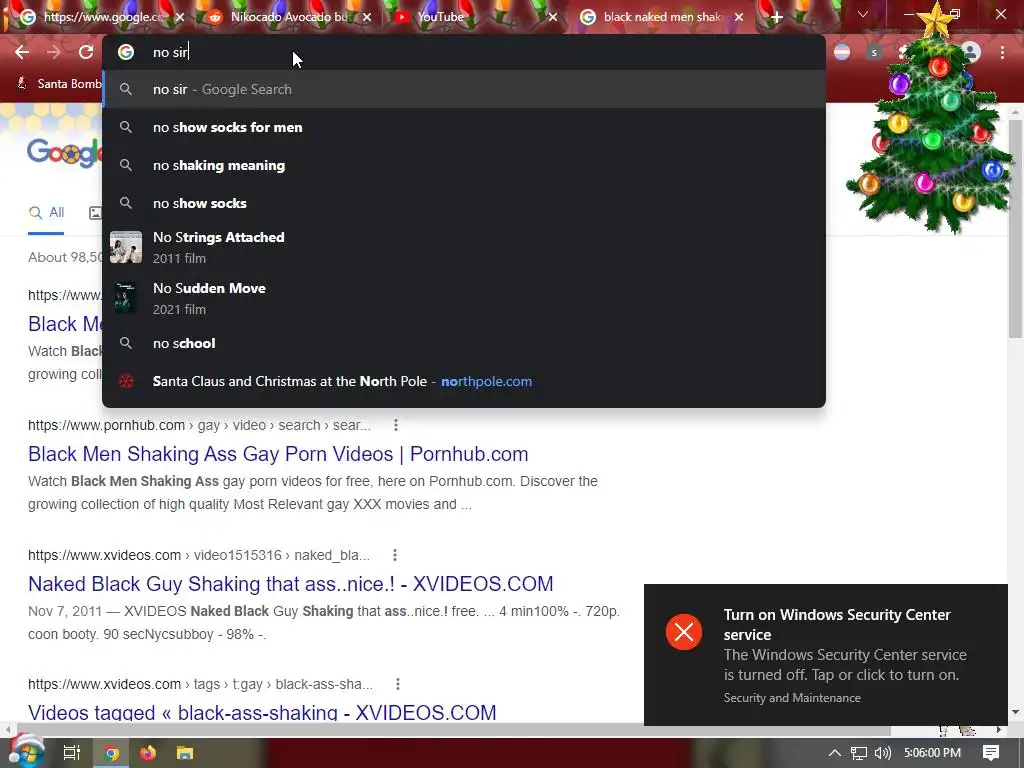The width and height of the screenshot is (1024, 768).
Task: Open Task View from the taskbar
Action: 71,753
